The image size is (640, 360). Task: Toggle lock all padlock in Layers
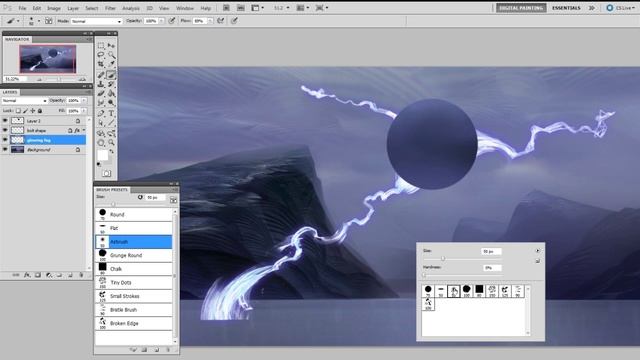pyautogui.click(x=40, y=111)
